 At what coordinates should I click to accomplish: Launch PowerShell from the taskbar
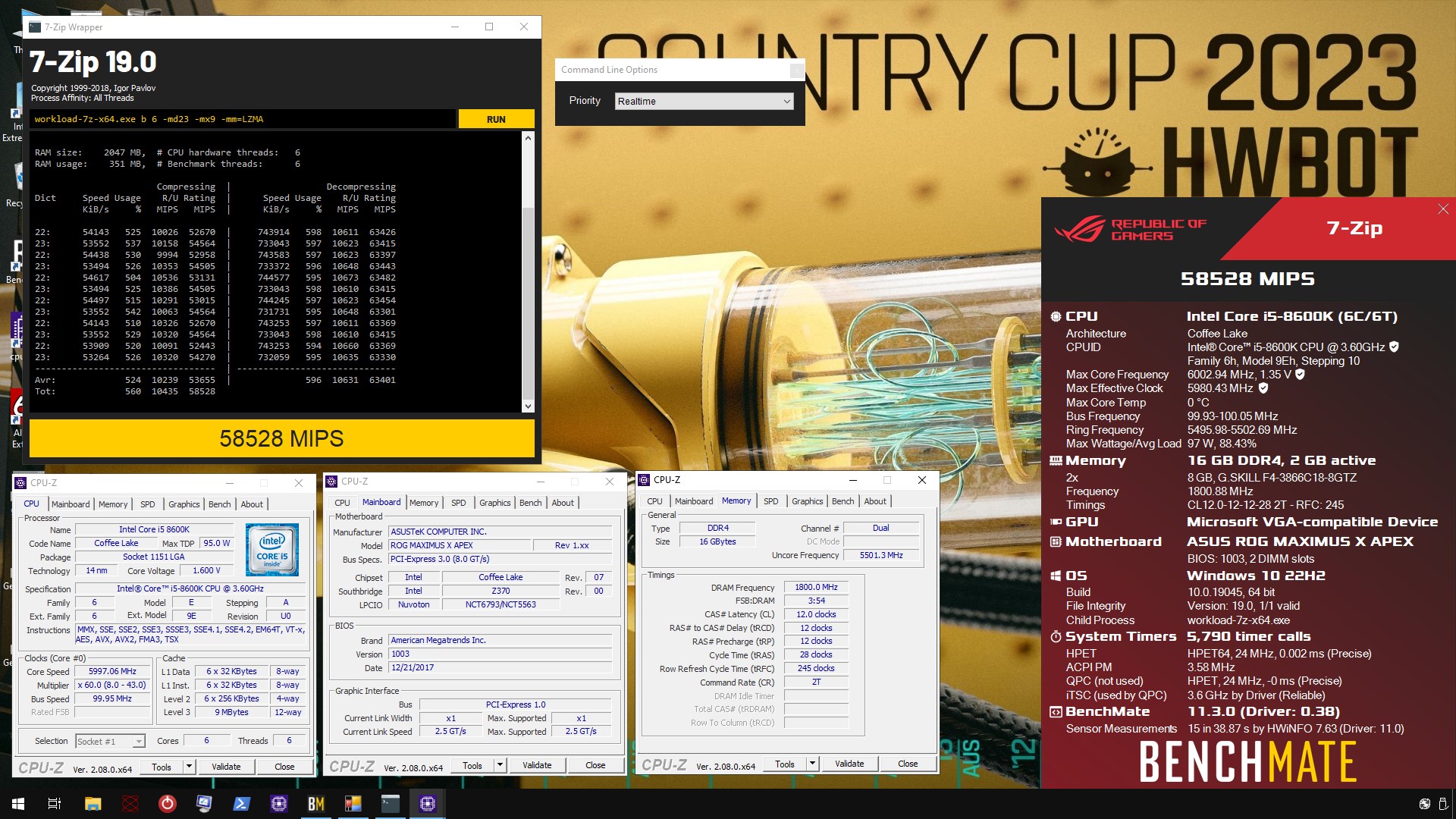click(241, 804)
